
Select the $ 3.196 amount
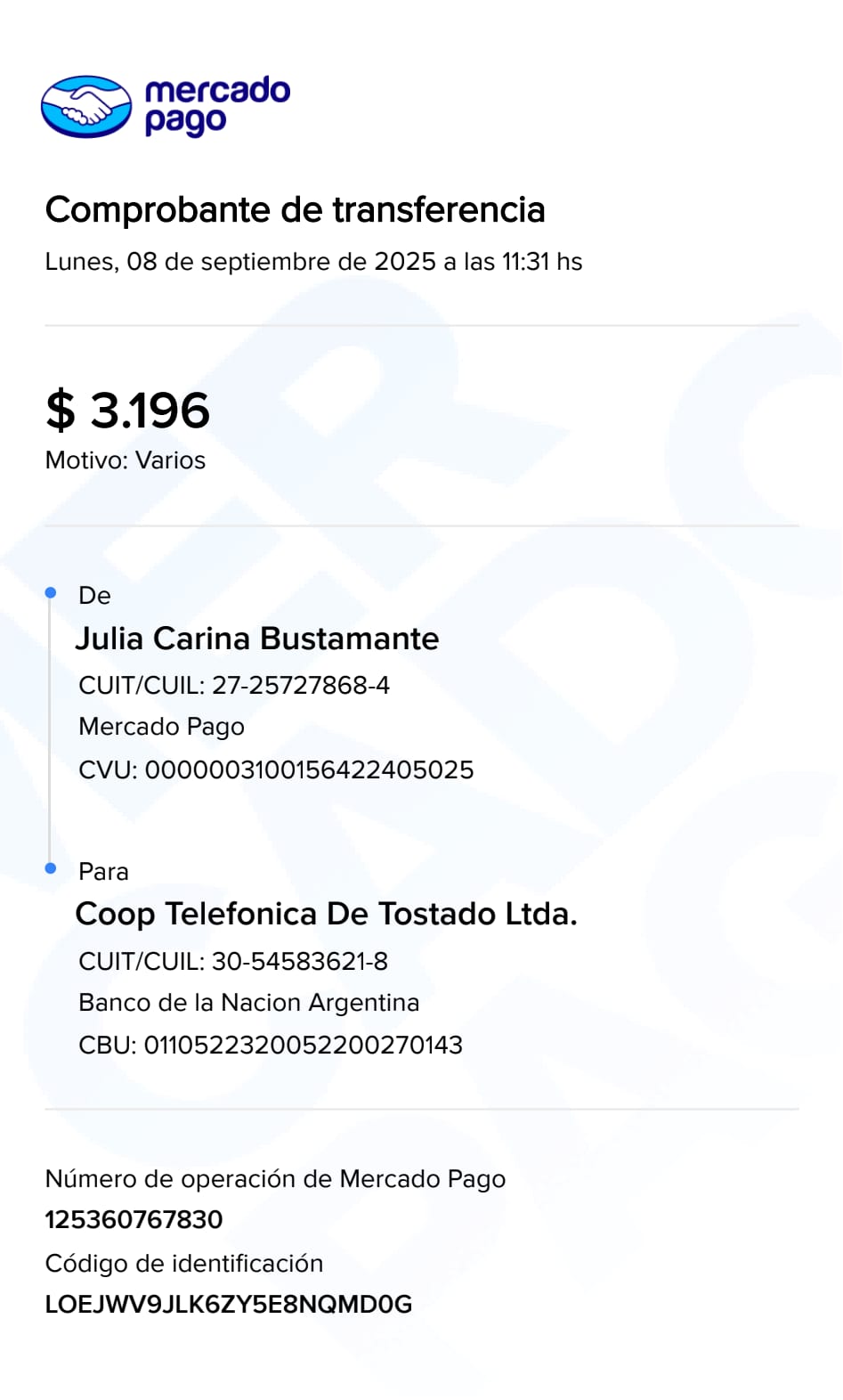[128, 411]
